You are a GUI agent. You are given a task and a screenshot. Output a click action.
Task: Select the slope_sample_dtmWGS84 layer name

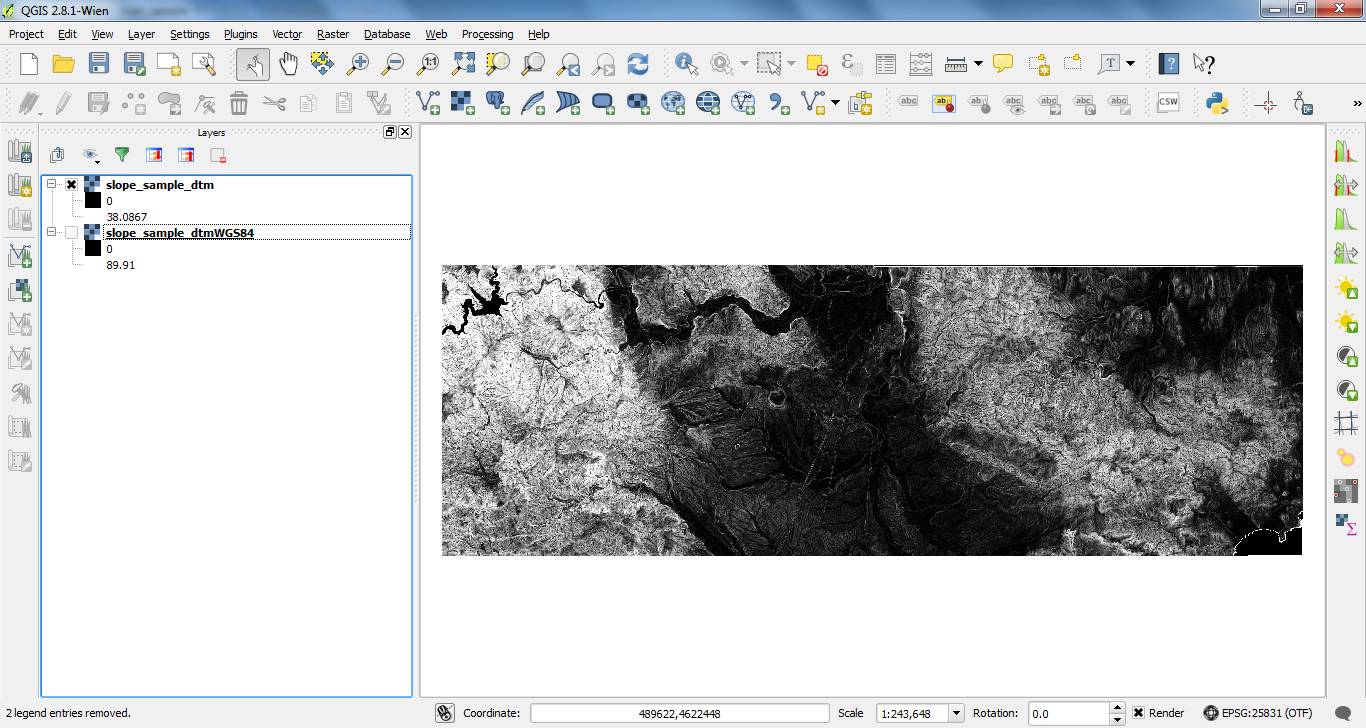[180, 233]
